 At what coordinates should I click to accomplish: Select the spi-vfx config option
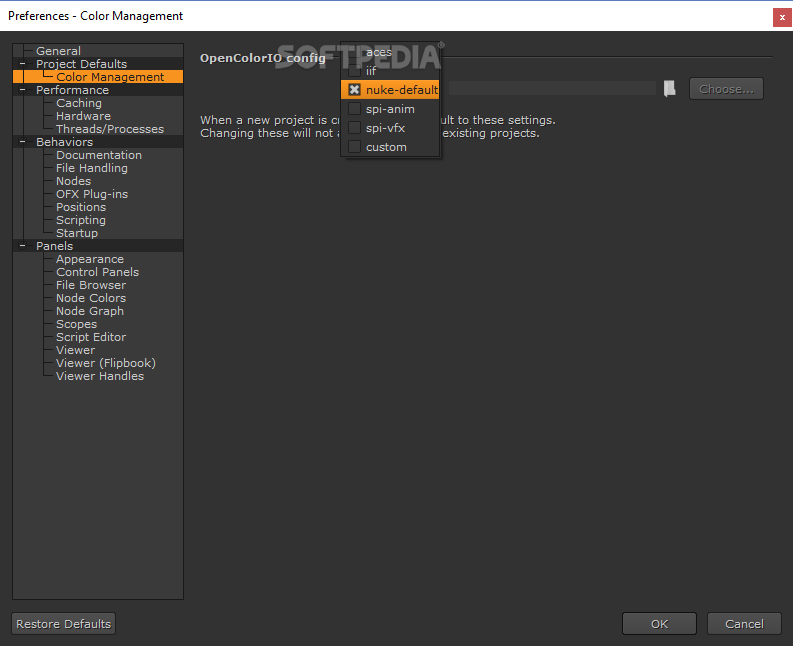(390, 128)
